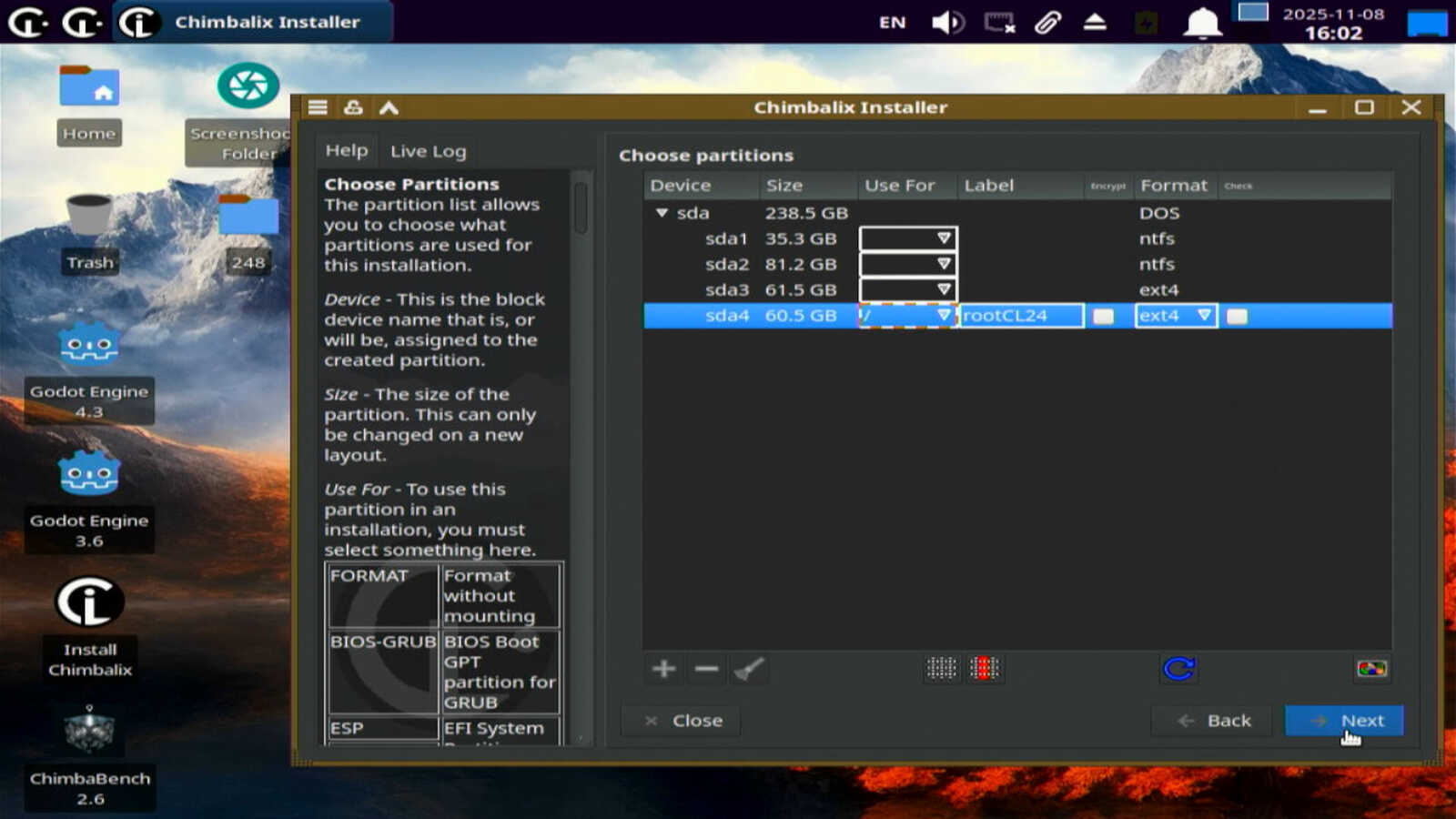
Task: Open the 248 folder on the desktop
Action: click(x=248, y=233)
